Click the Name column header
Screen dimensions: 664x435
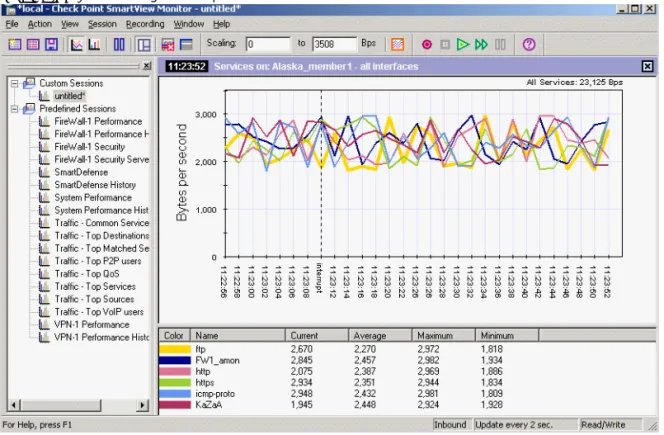pos(238,336)
